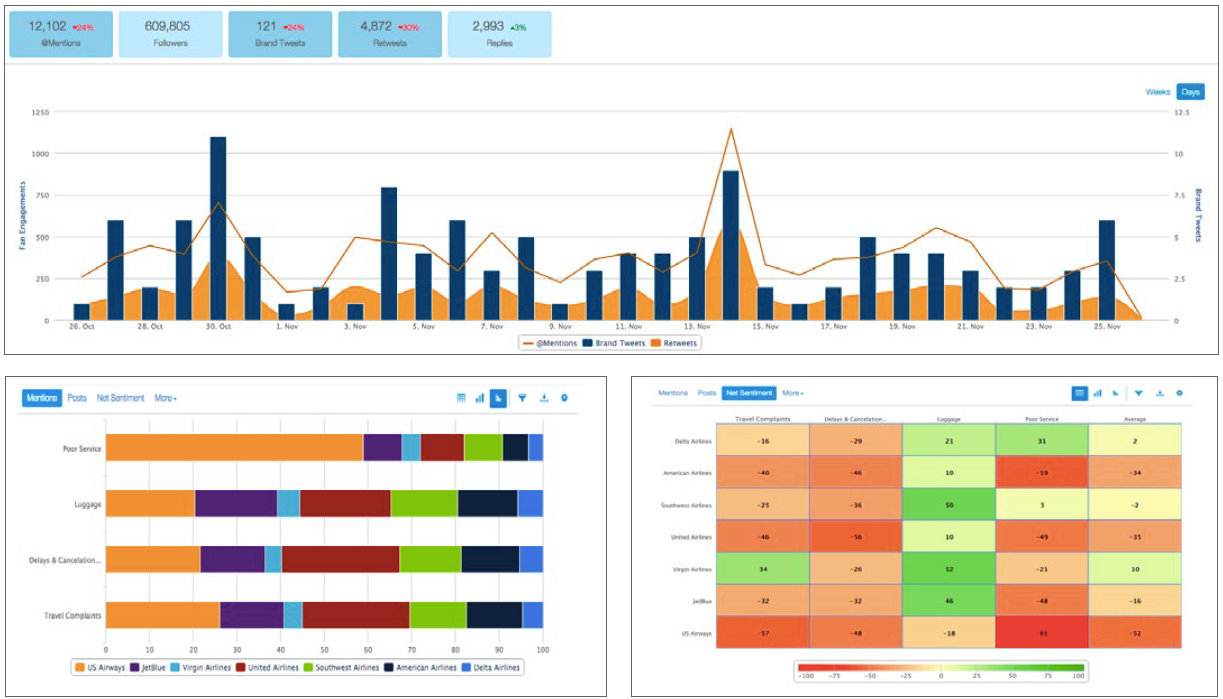Select Net Sentiment tab in bar chart panel

tap(120, 398)
